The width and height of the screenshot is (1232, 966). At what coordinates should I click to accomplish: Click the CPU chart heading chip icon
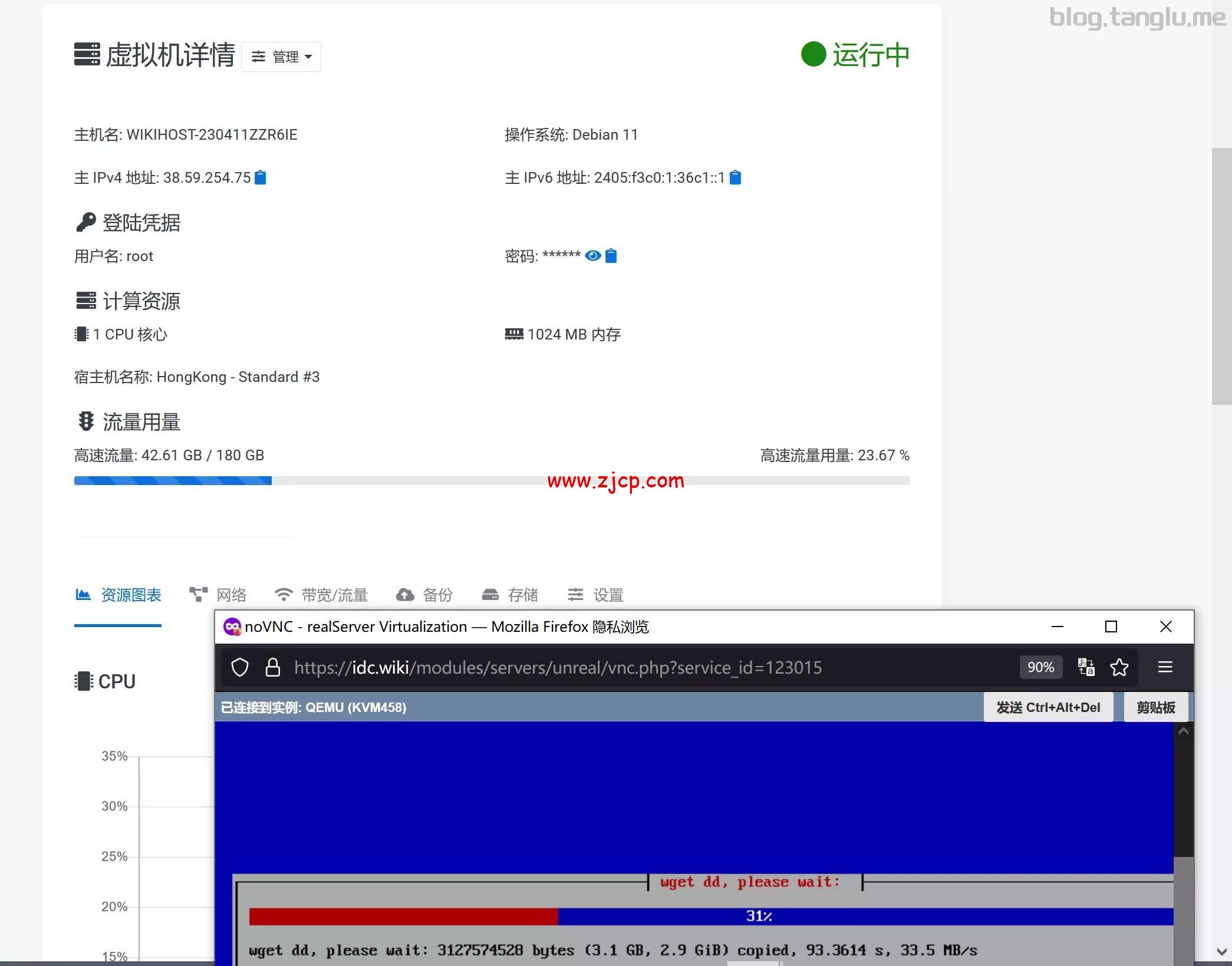84,681
